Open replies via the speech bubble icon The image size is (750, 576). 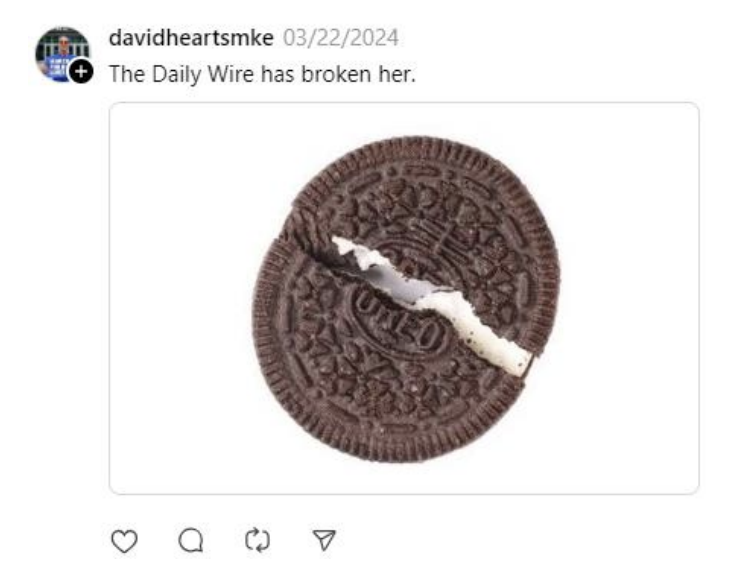pyautogui.click(x=191, y=541)
